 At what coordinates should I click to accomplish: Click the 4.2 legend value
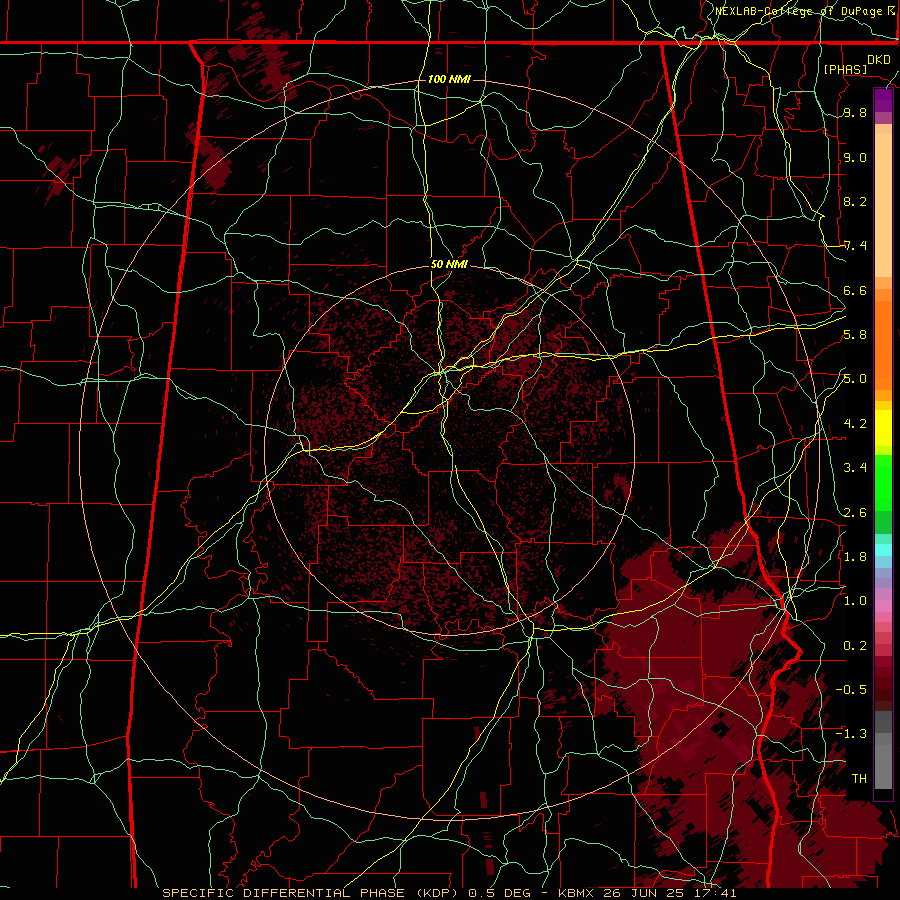pyautogui.click(x=855, y=424)
